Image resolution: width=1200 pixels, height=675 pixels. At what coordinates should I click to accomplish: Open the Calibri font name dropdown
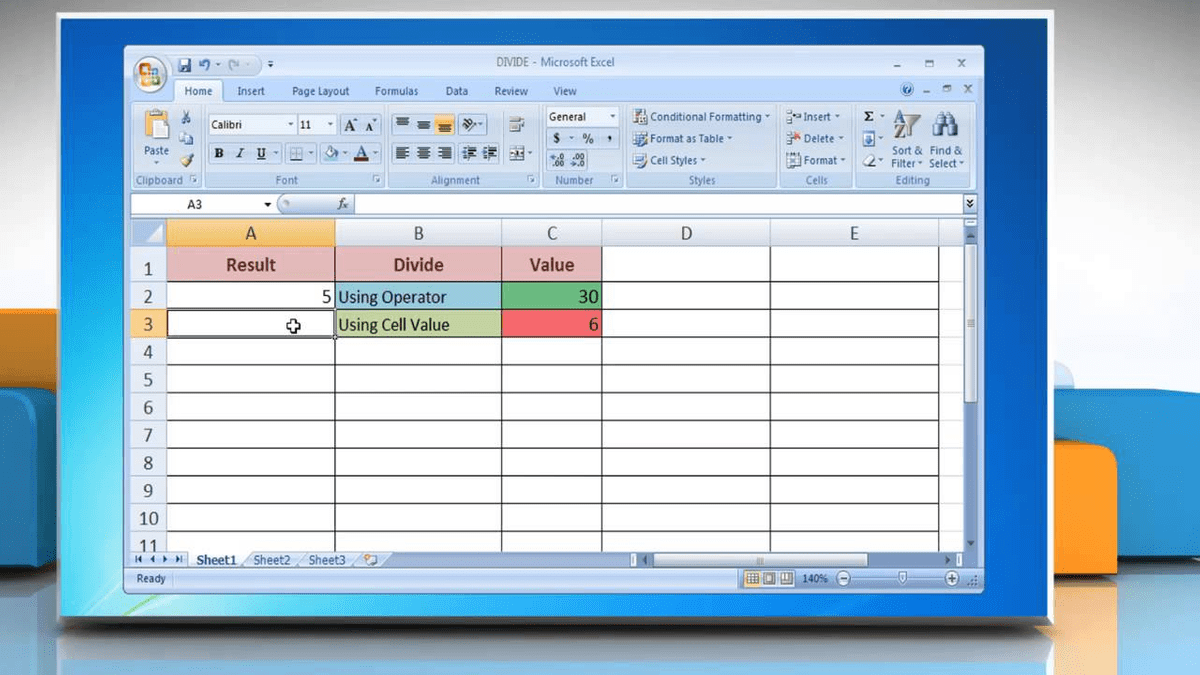coord(291,125)
